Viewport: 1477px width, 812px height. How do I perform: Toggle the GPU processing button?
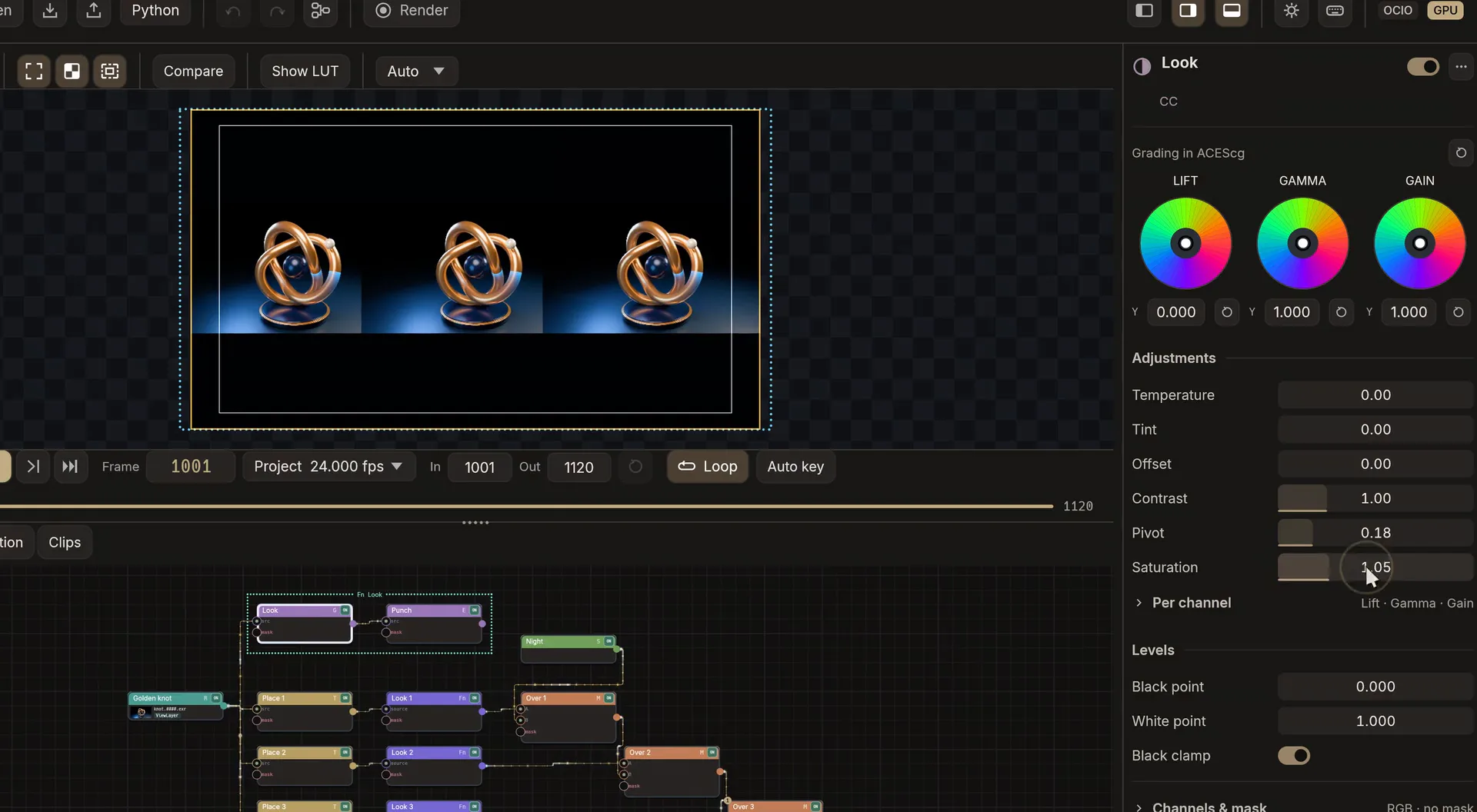[x=1445, y=11]
